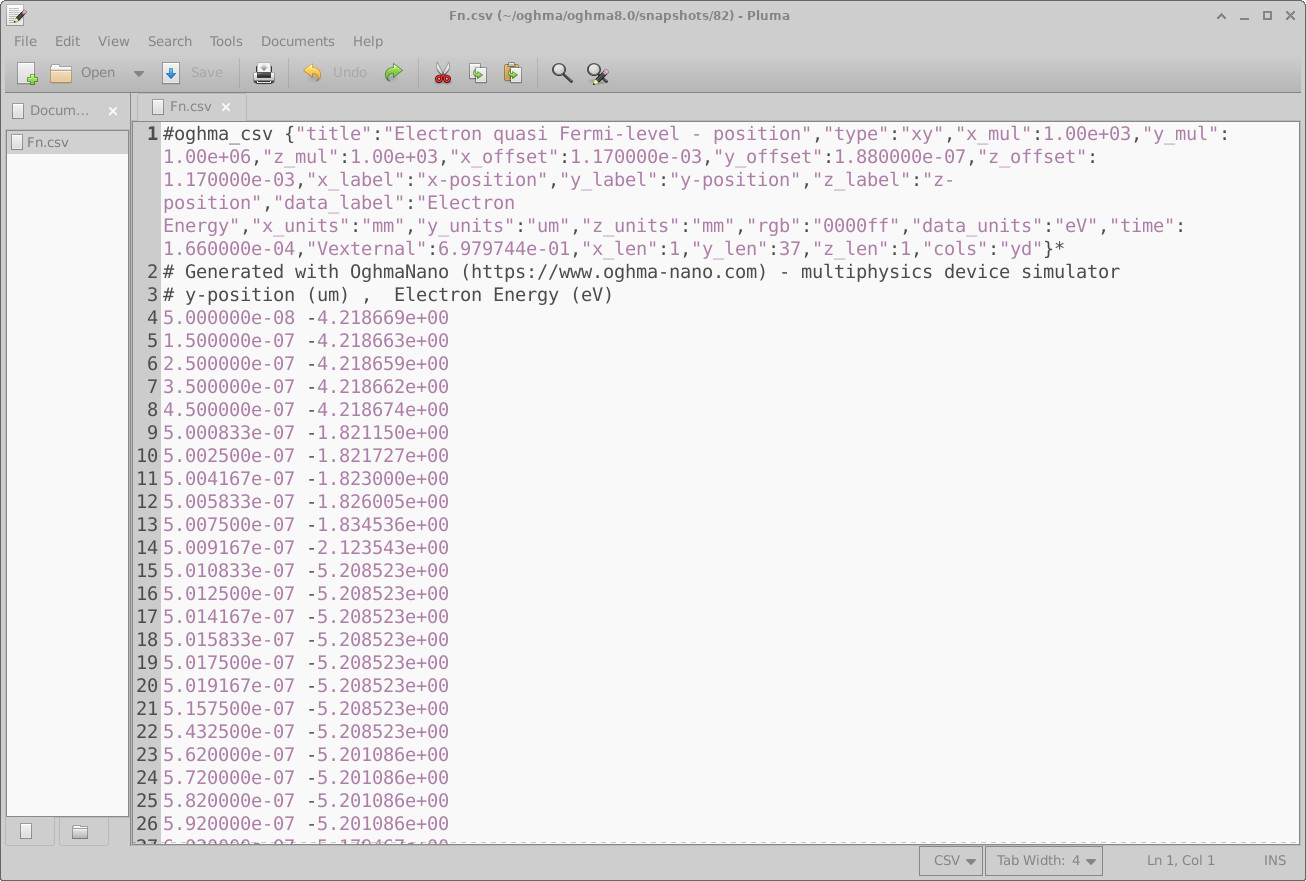Click the value -5.201086e+00 on line 26

[378, 824]
